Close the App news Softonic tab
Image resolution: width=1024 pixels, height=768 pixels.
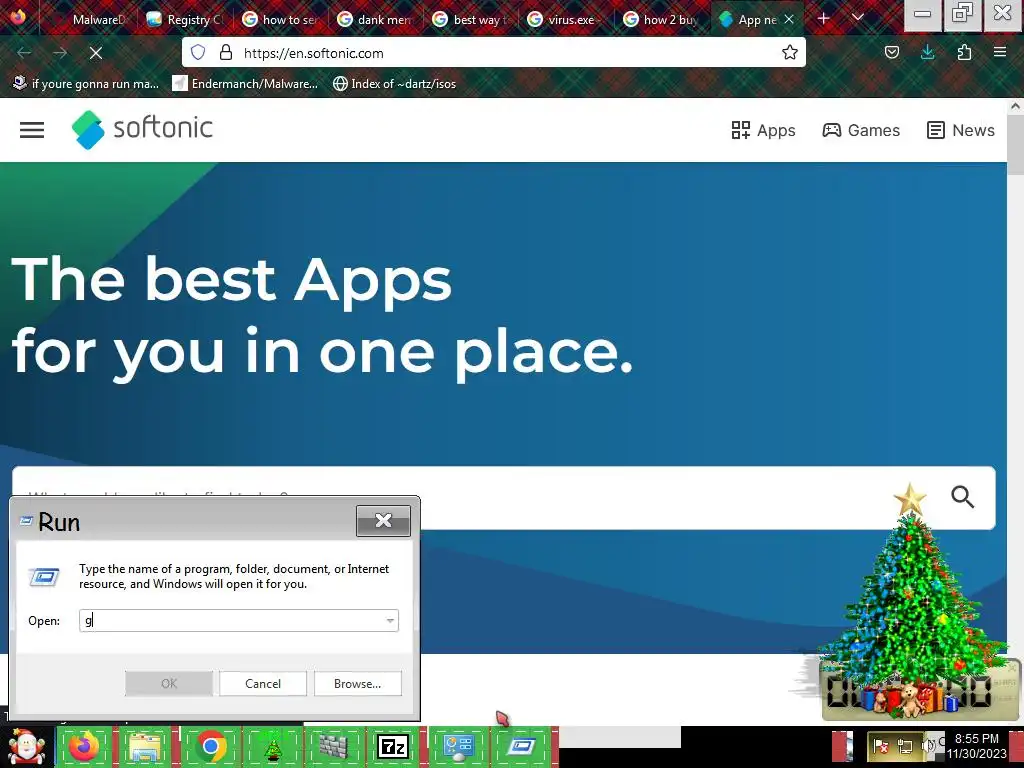click(789, 19)
